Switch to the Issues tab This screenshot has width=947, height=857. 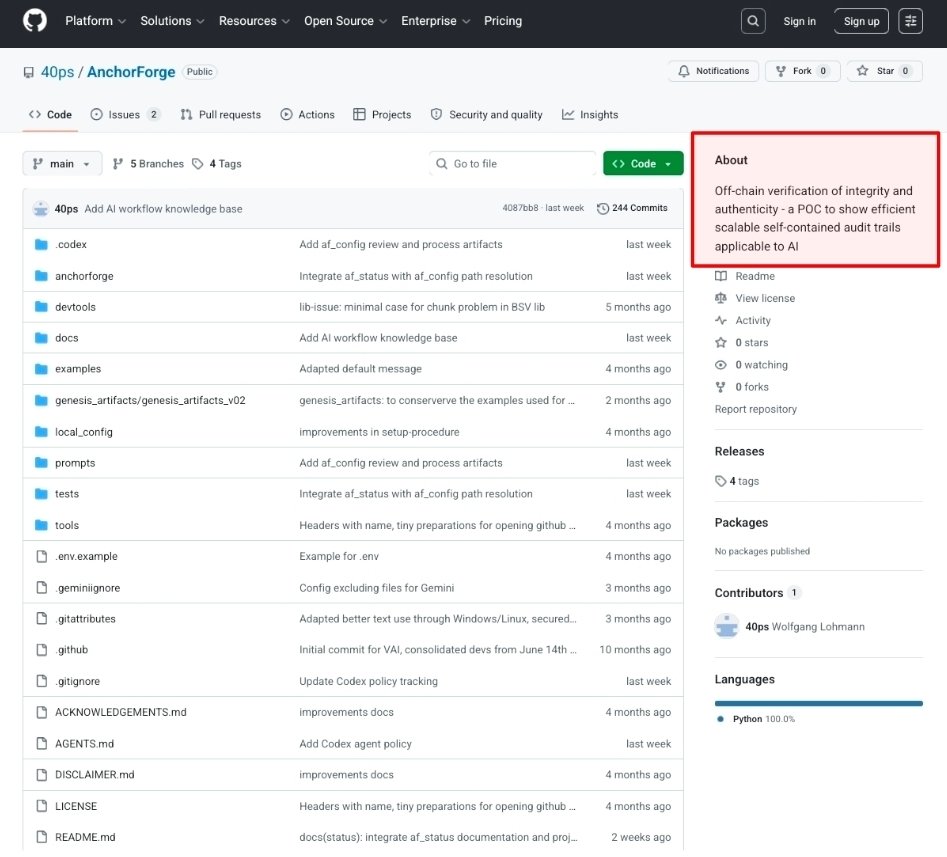(x=125, y=115)
